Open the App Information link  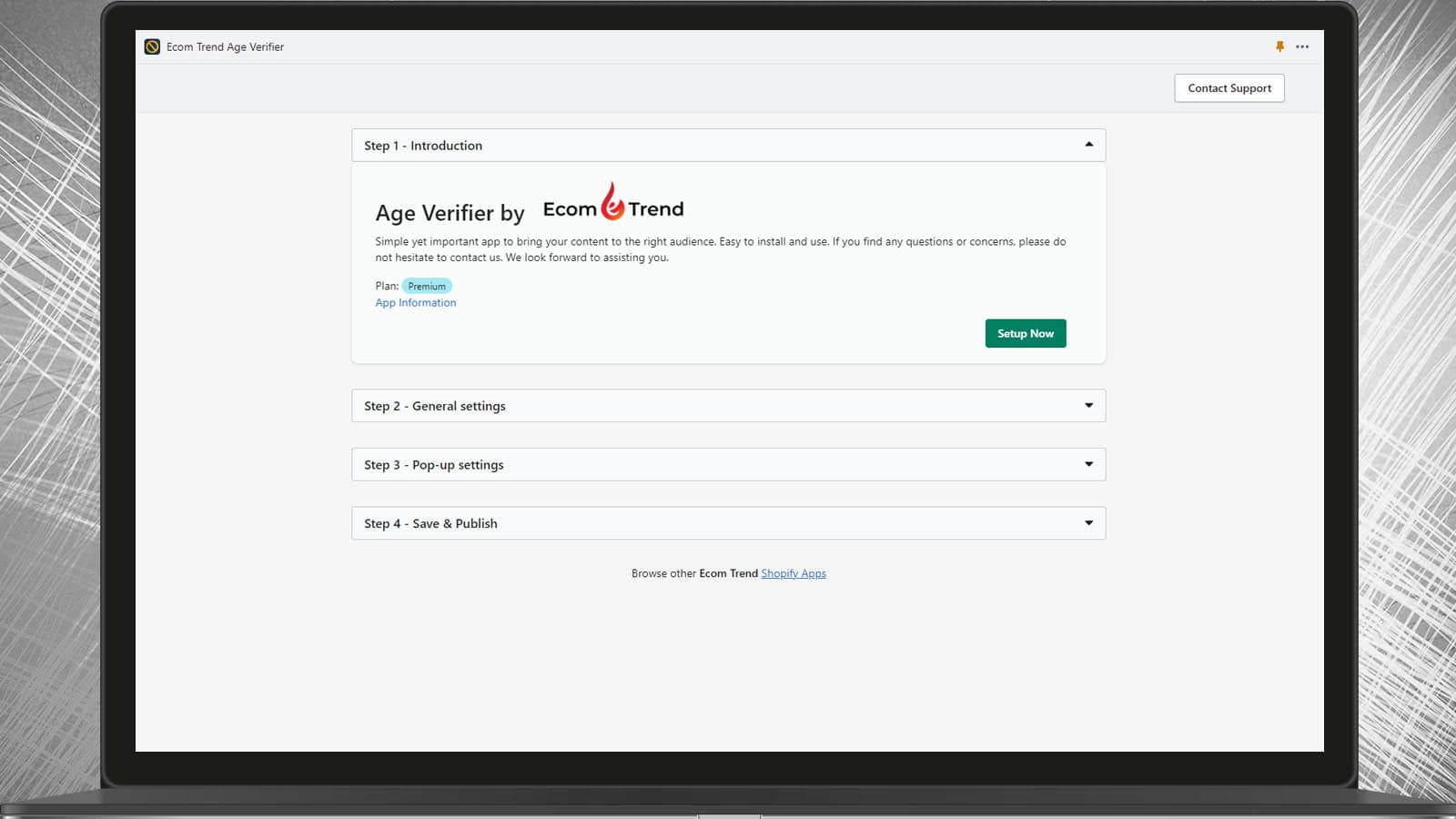(415, 302)
